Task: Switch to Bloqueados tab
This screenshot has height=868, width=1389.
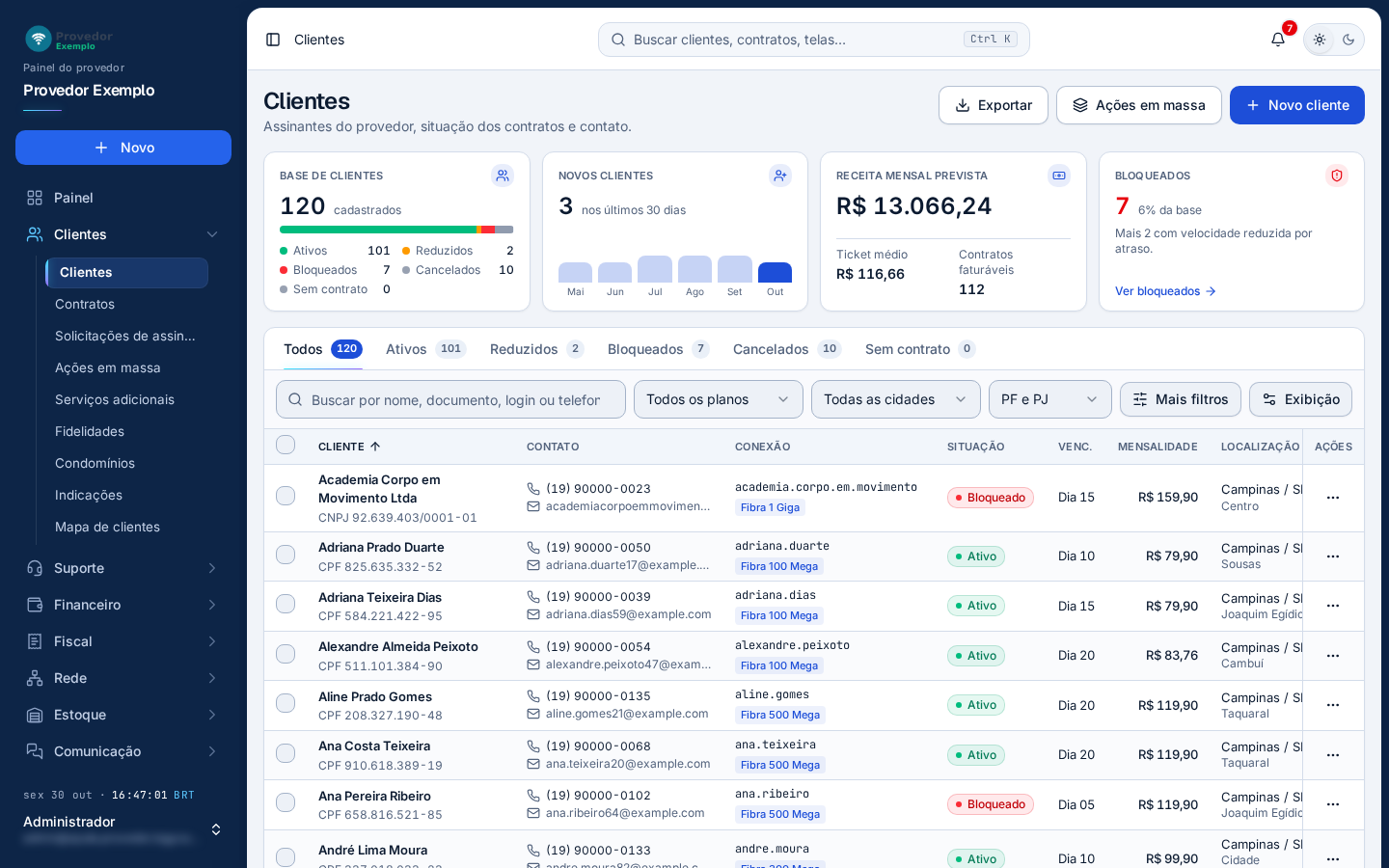Action: point(658,349)
